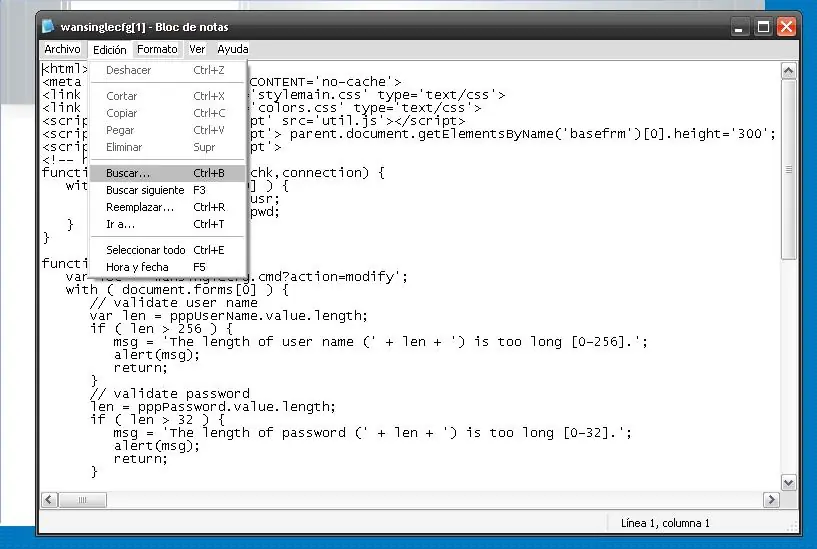The image size is (817, 549).
Task: Close the Edición menu
Action: coord(109,50)
